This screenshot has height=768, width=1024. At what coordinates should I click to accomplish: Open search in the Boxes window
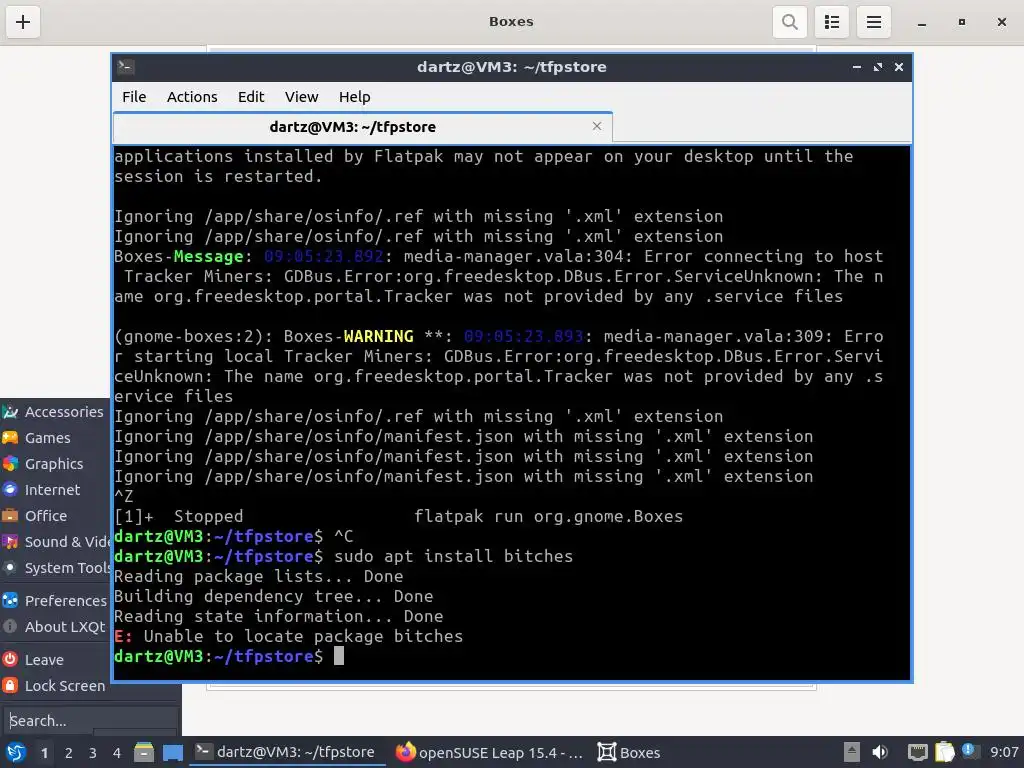(x=790, y=22)
